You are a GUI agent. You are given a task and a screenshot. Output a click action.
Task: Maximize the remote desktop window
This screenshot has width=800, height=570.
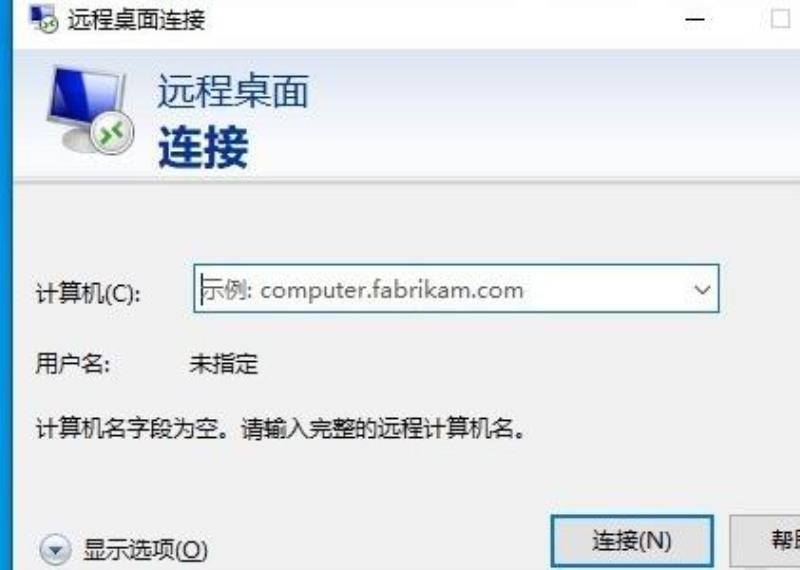[x=780, y=19]
